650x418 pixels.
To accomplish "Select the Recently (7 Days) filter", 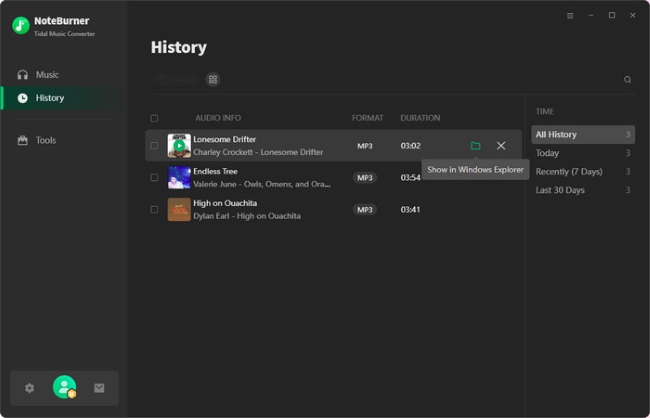I will pyautogui.click(x=583, y=172).
